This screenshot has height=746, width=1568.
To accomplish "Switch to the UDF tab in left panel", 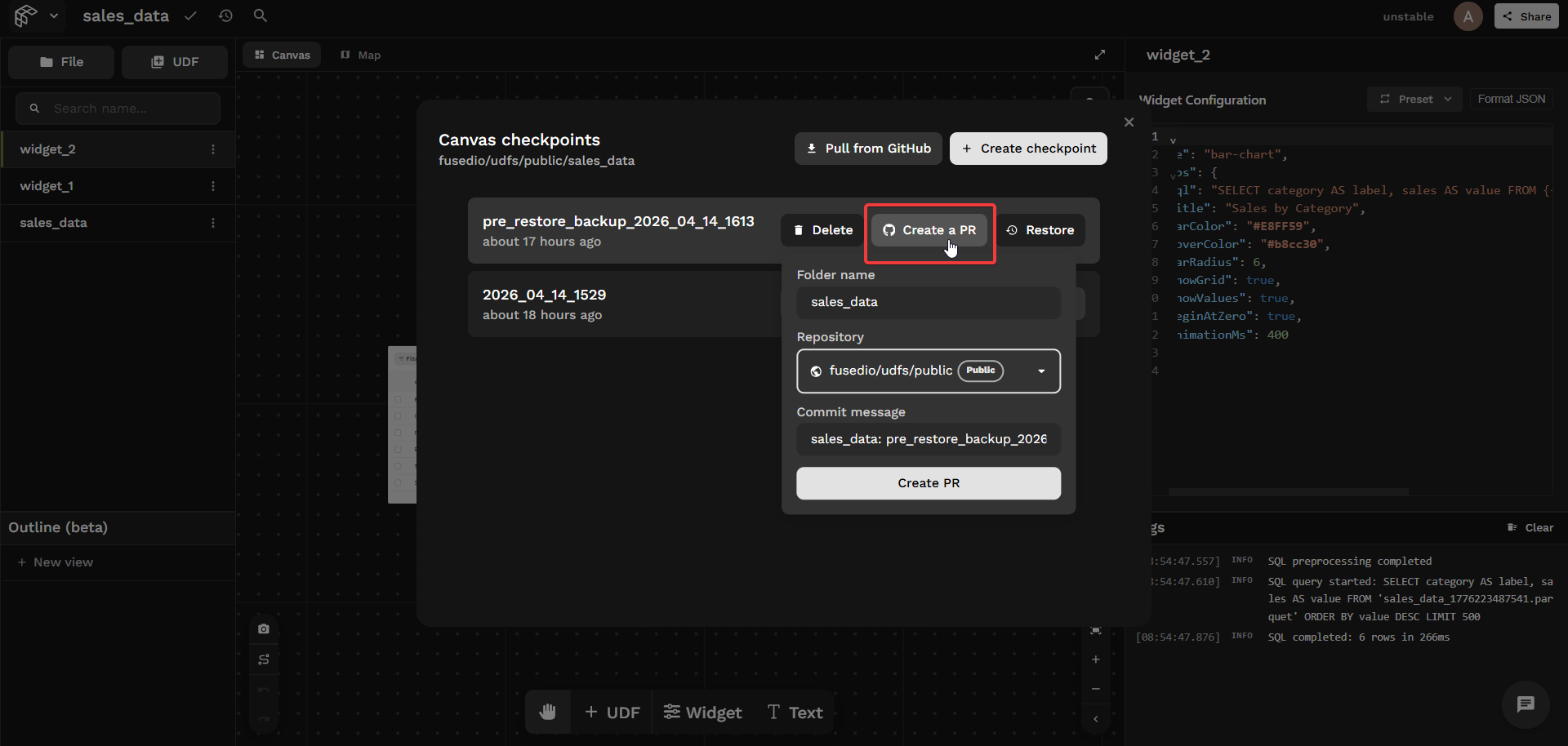I will 174,61.
